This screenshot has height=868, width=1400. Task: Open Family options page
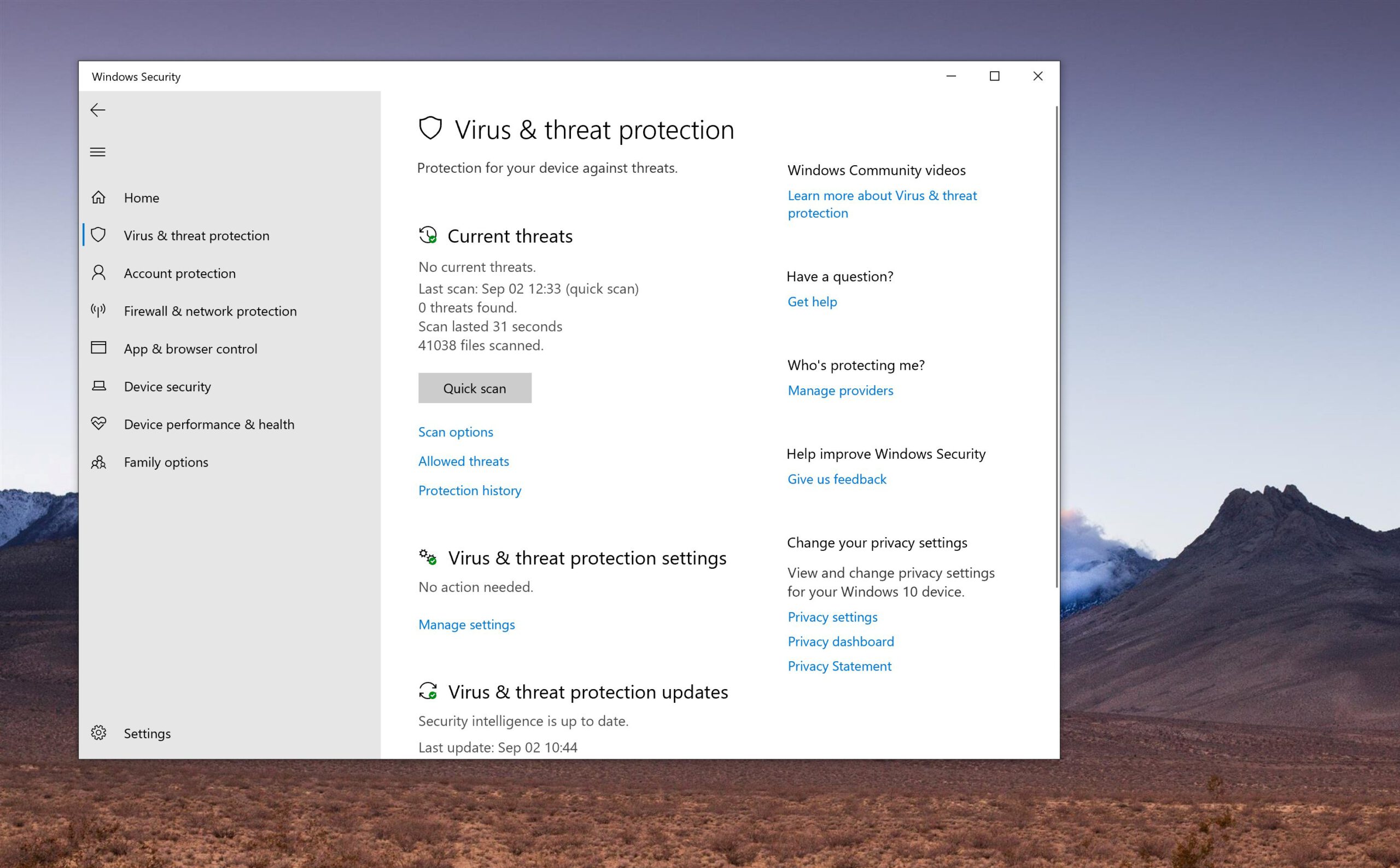230,463
